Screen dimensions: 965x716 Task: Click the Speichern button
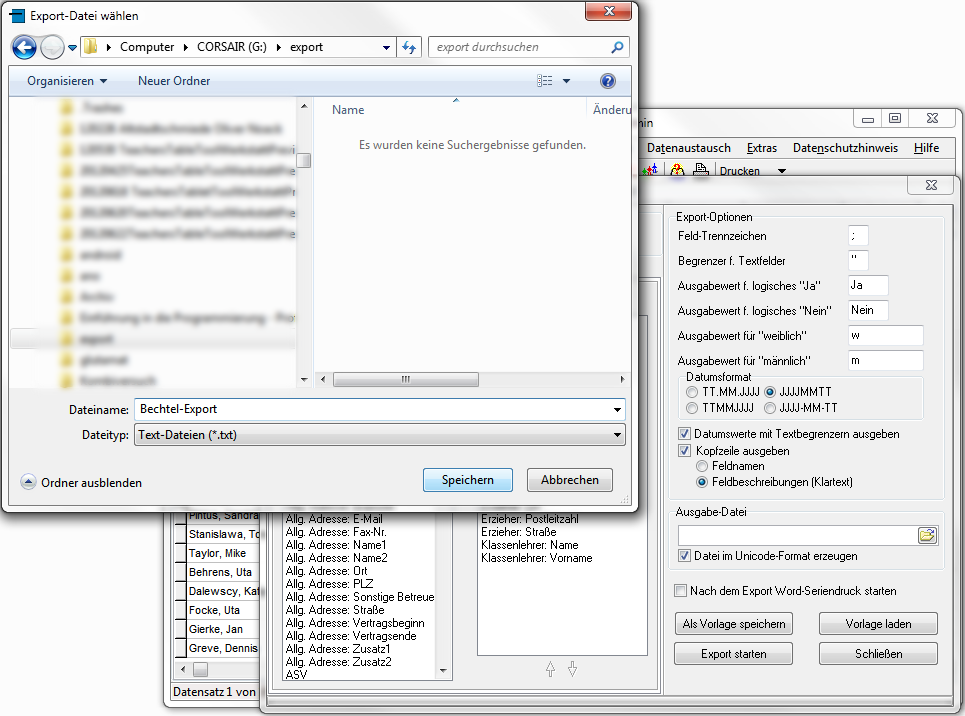point(468,480)
